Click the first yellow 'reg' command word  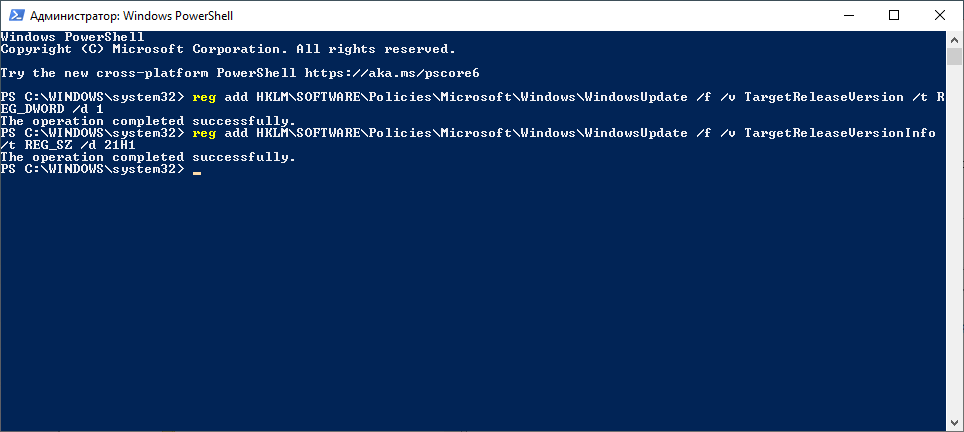point(203,97)
